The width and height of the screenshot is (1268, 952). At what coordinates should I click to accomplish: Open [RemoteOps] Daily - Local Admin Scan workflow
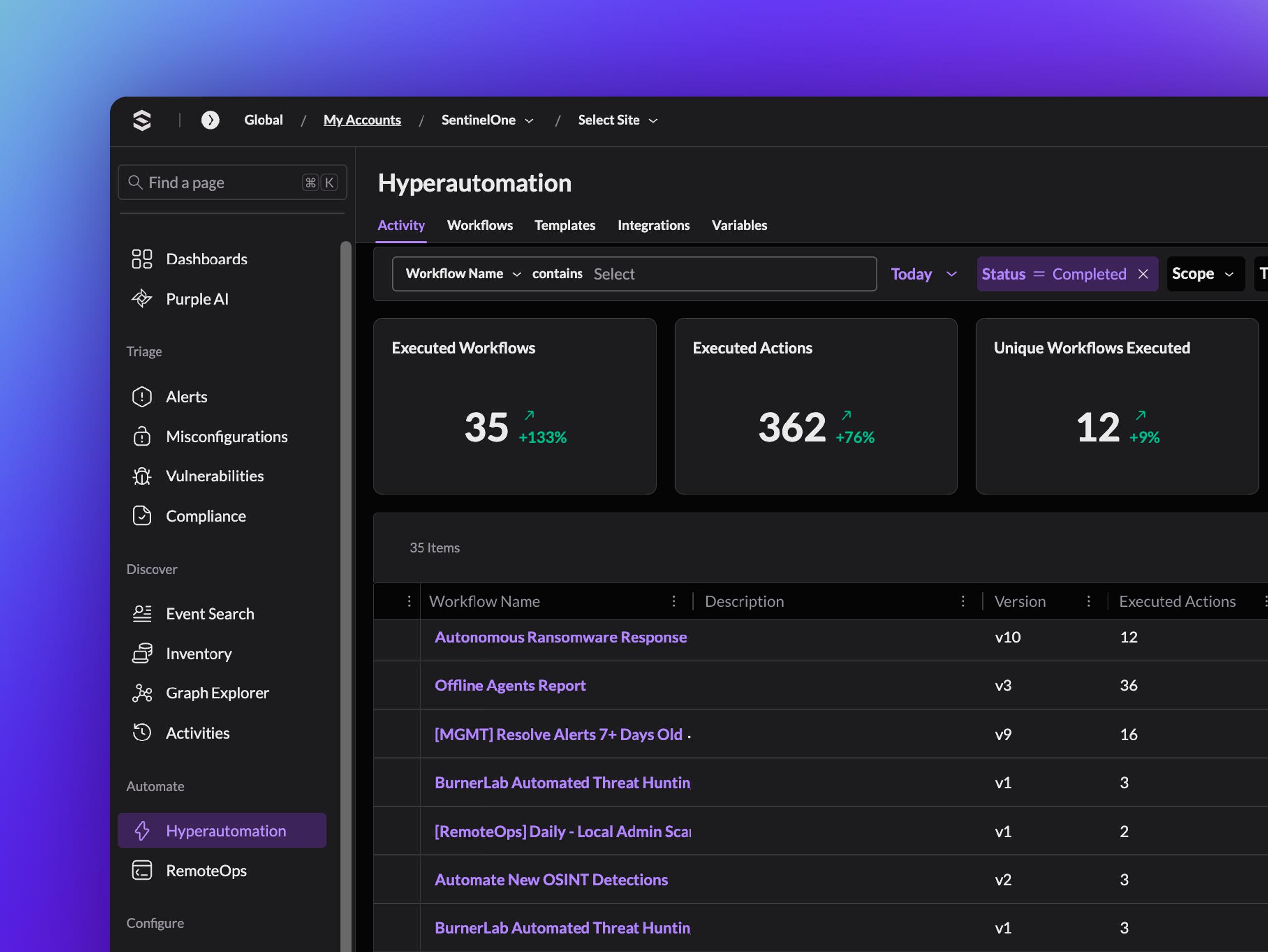click(x=563, y=832)
